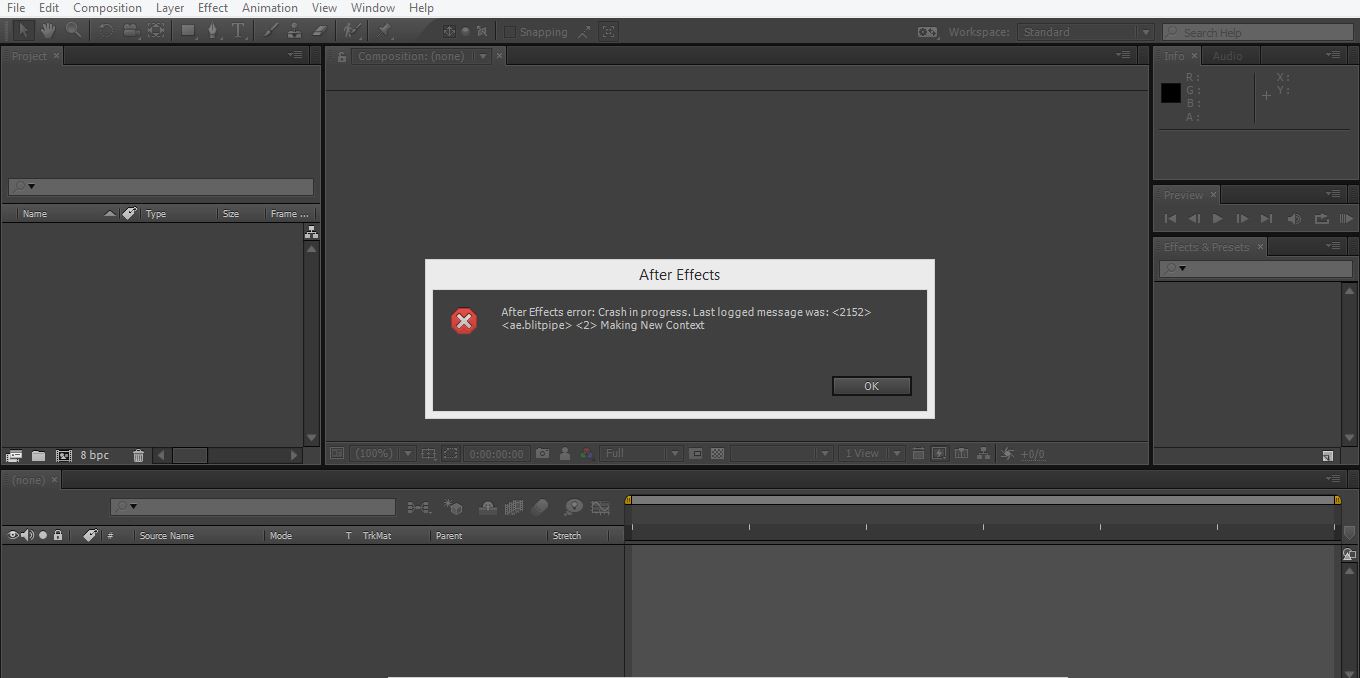Image resolution: width=1360 pixels, height=678 pixels.
Task: Click the new folder icon in Project panel
Action: tap(38, 455)
